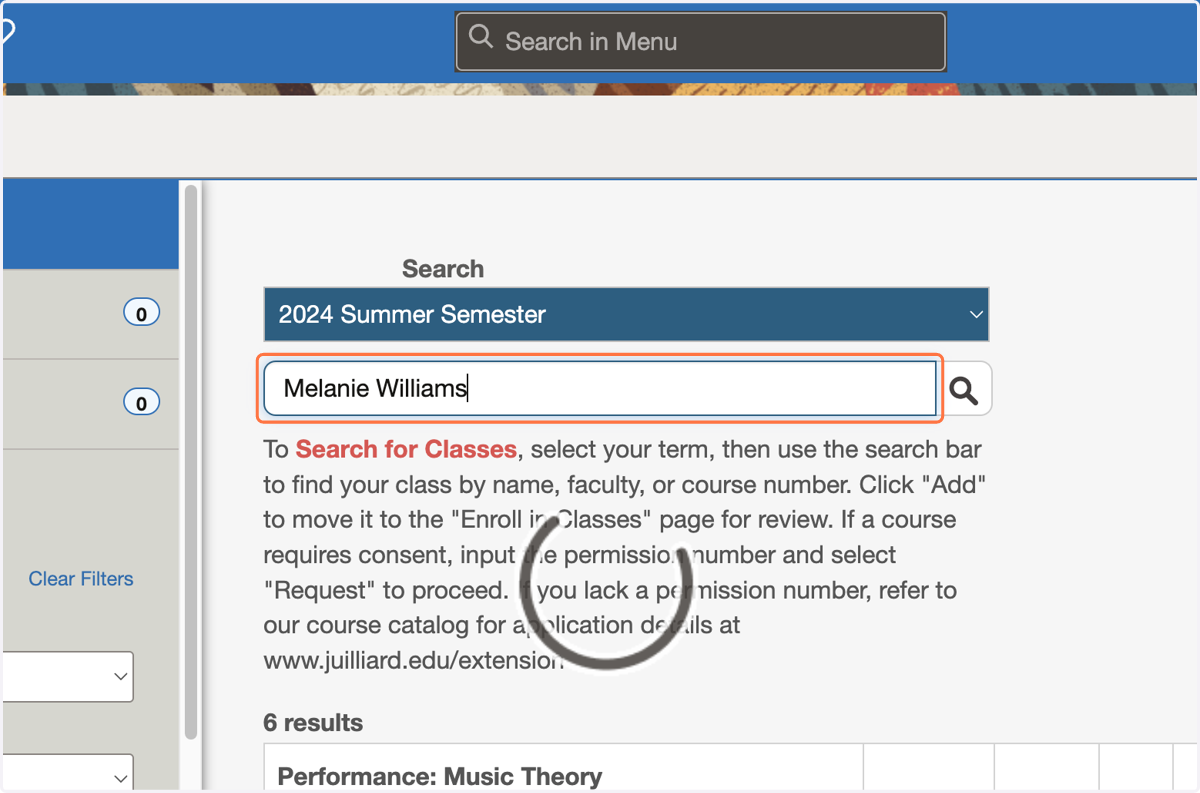The width and height of the screenshot is (1200, 793).
Task: Click the Search in Menu field
Action: tap(700, 42)
